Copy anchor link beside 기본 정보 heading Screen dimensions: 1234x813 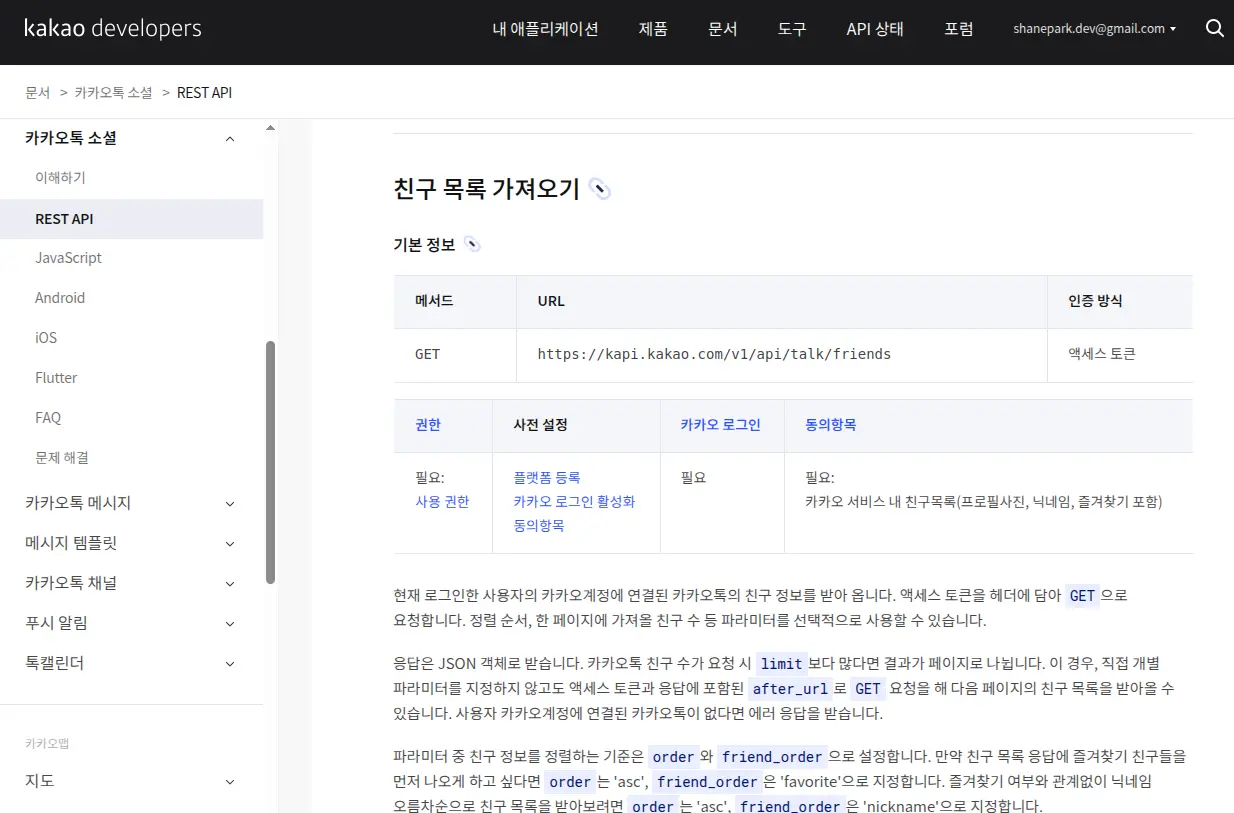[472, 244]
